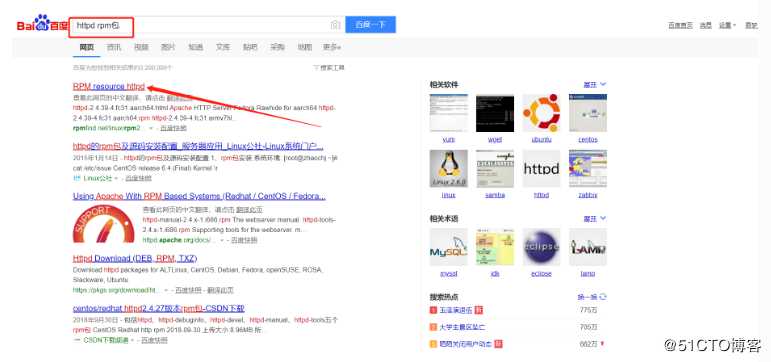Expand the 相关软件 section with 展开
771x362 pixels.
tap(595, 85)
